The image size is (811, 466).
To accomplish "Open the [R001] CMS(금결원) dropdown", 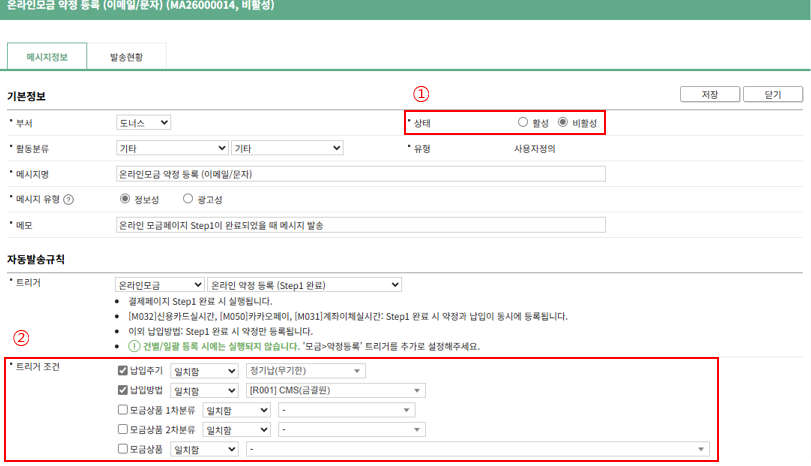I will (336, 390).
